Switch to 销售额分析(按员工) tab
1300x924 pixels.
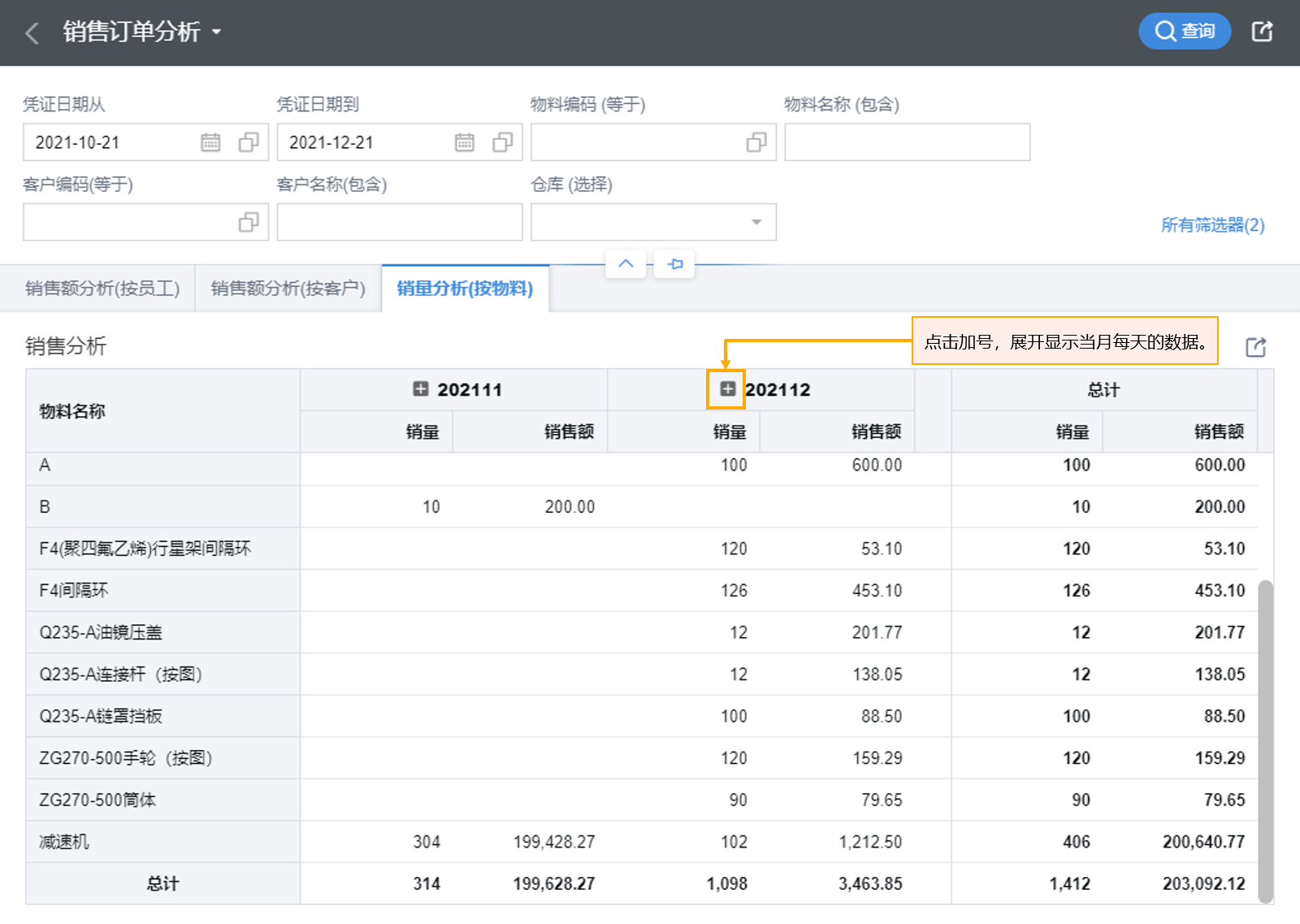102,288
